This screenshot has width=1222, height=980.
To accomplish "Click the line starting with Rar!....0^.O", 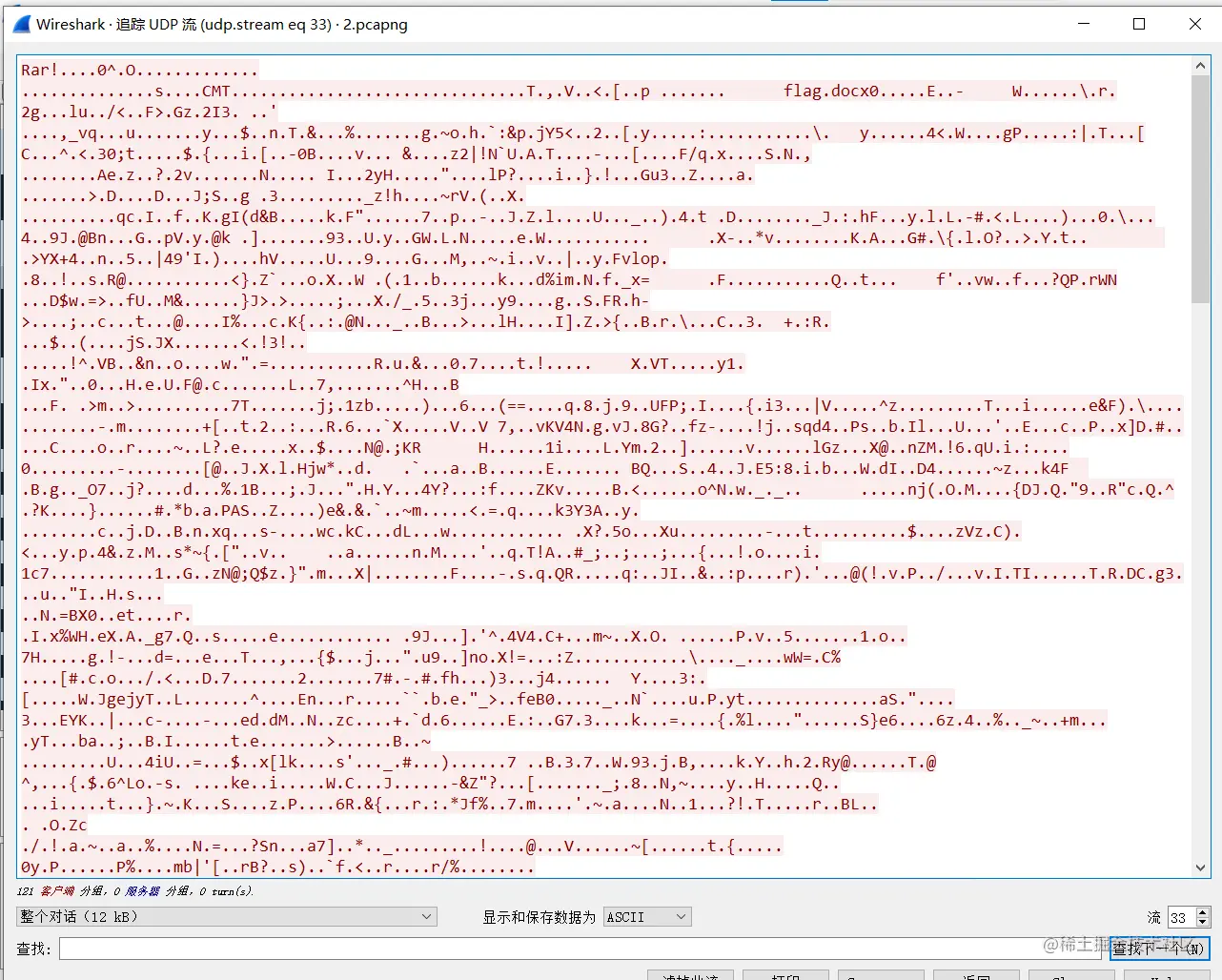I will pyautogui.click(x=139, y=70).
